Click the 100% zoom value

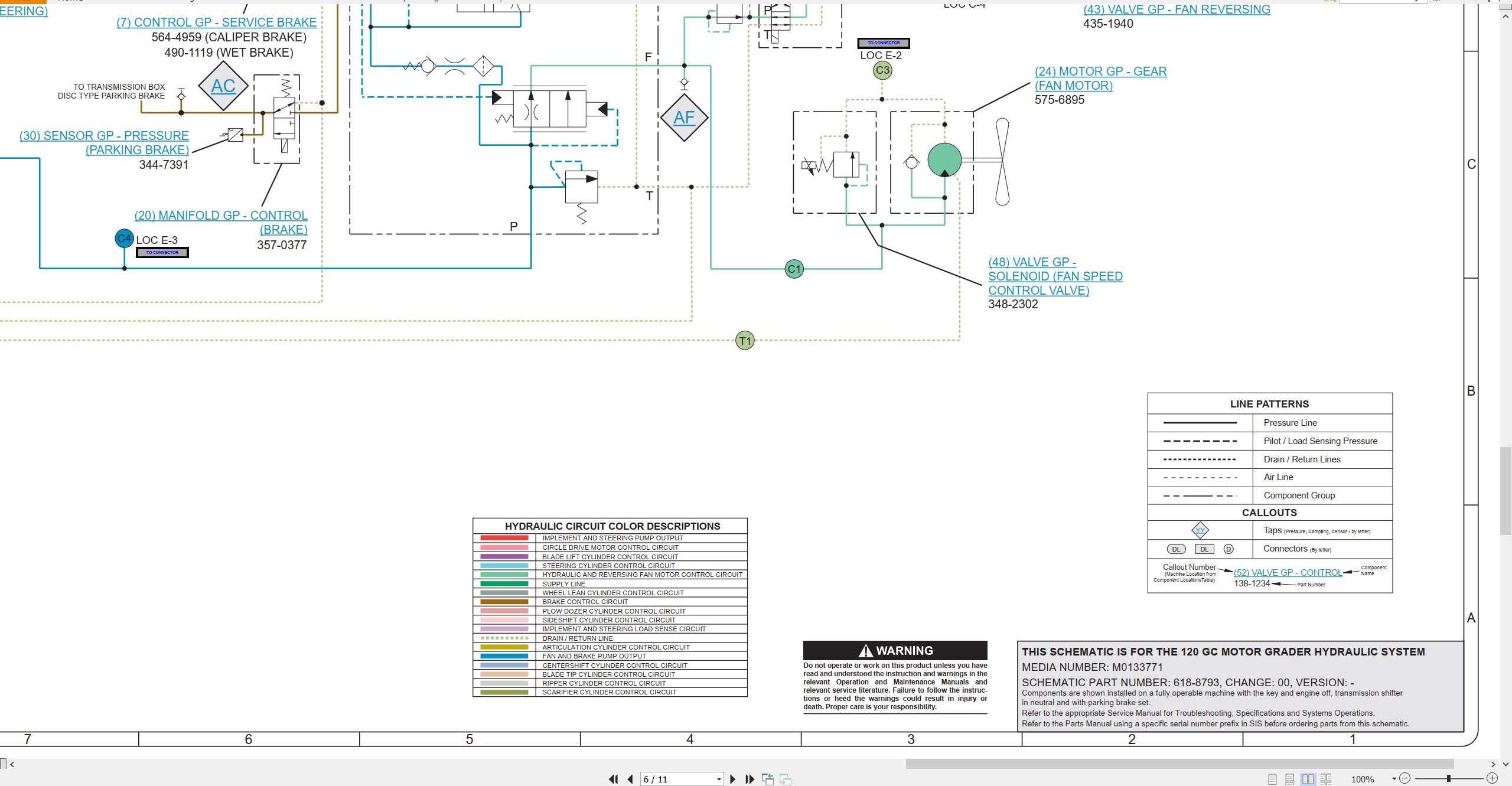pyautogui.click(x=1363, y=780)
